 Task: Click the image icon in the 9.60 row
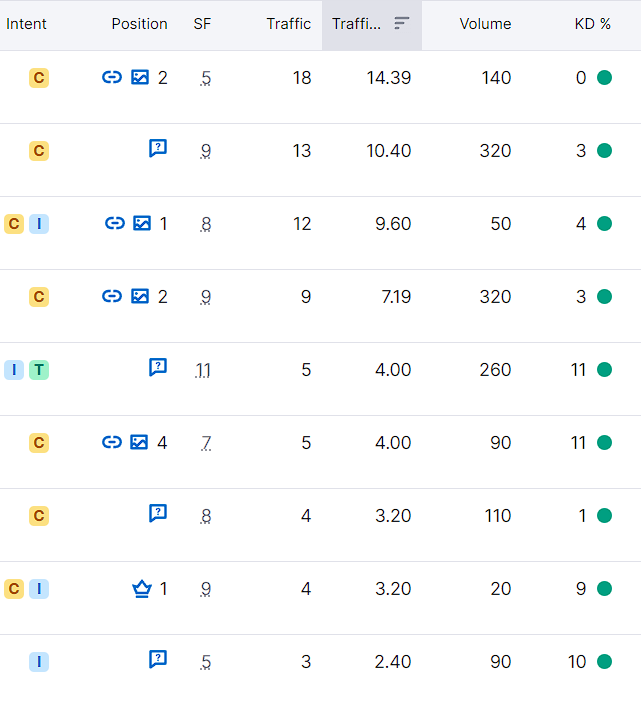[142, 223]
